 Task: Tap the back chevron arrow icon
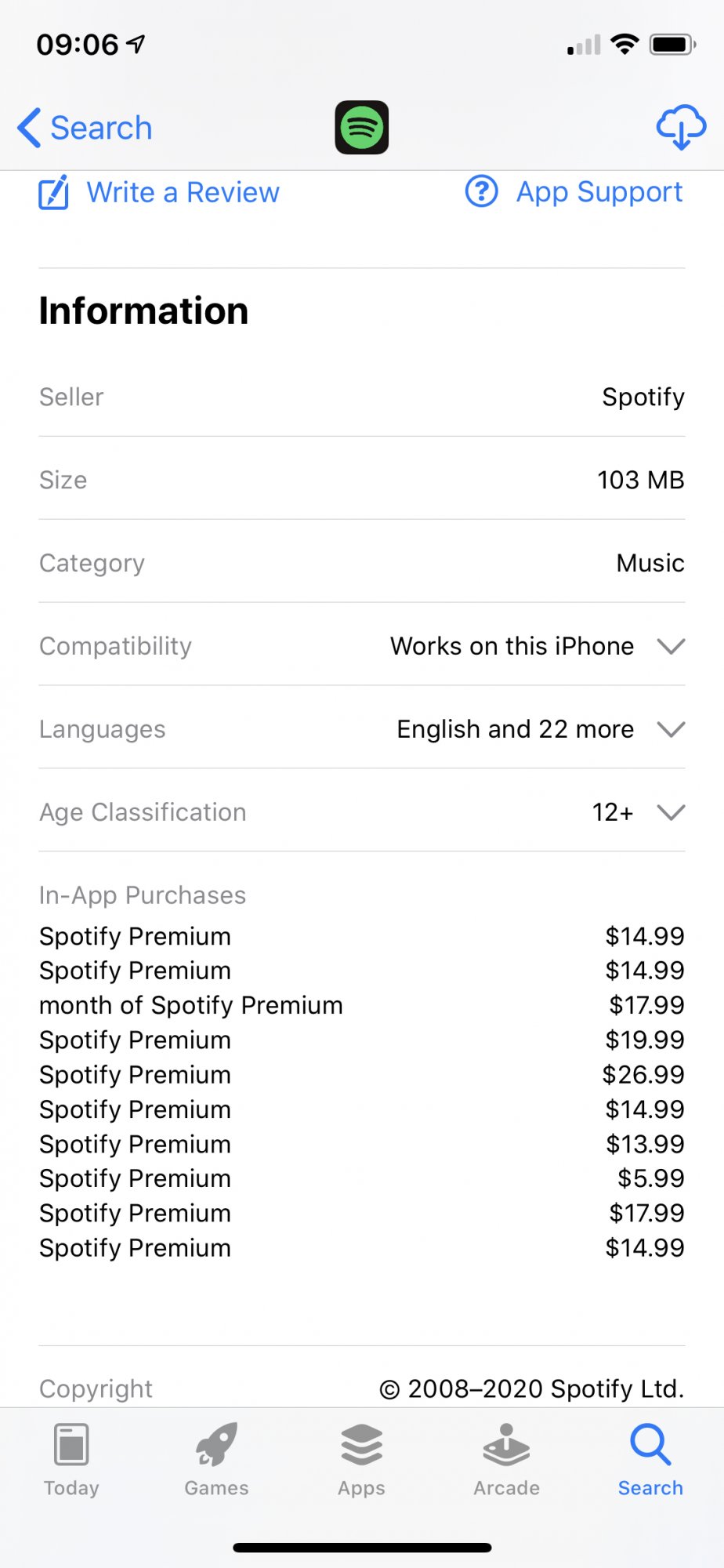[29, 128]
